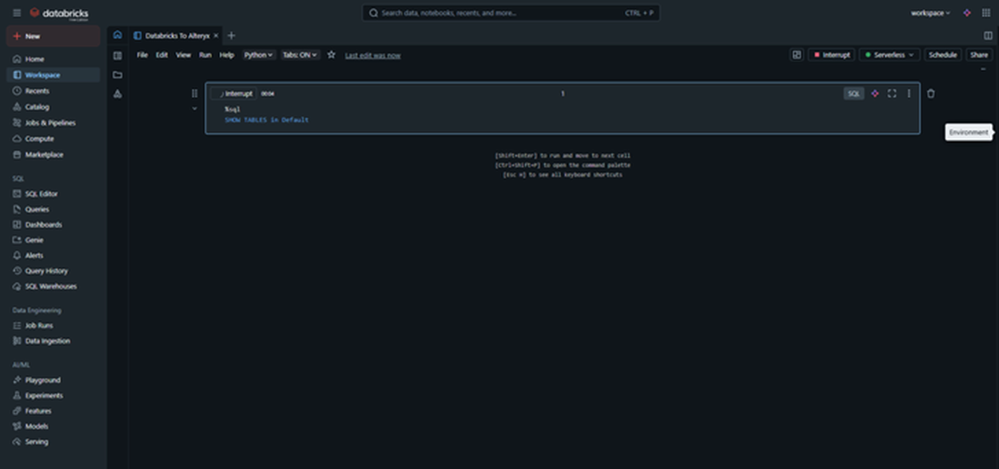Add a new tab with plus
999x469 pixels.
click(x=231, y=36)
